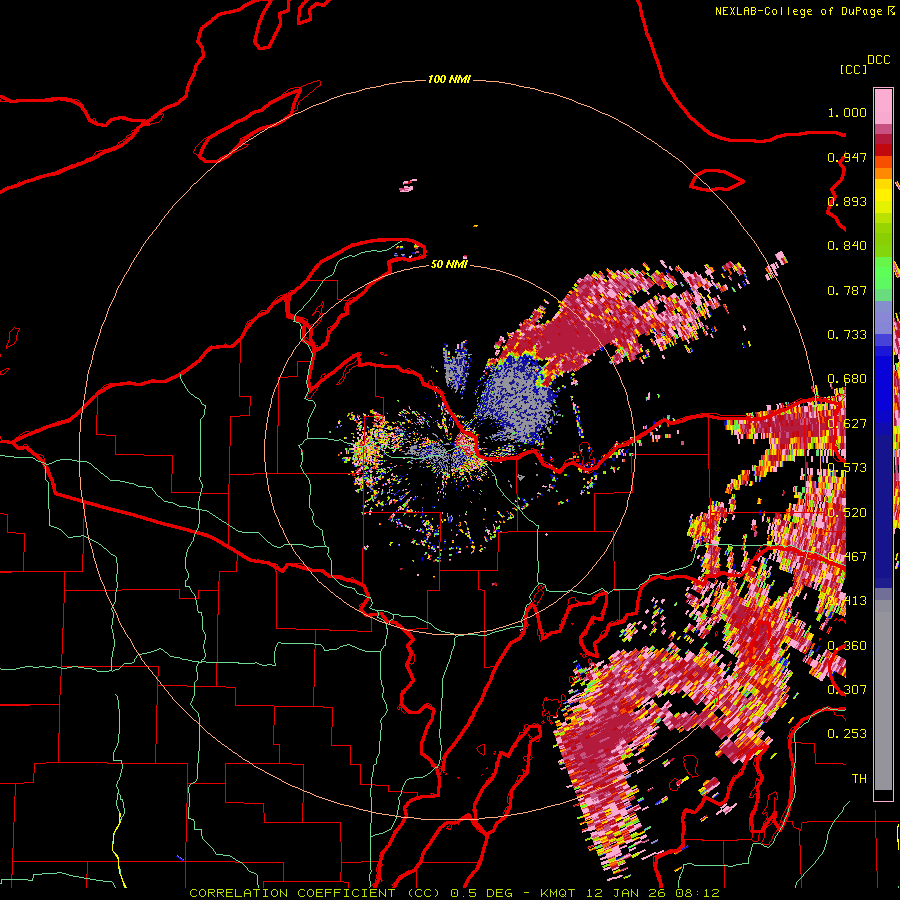Click the DCC legend title

point(879,60)
